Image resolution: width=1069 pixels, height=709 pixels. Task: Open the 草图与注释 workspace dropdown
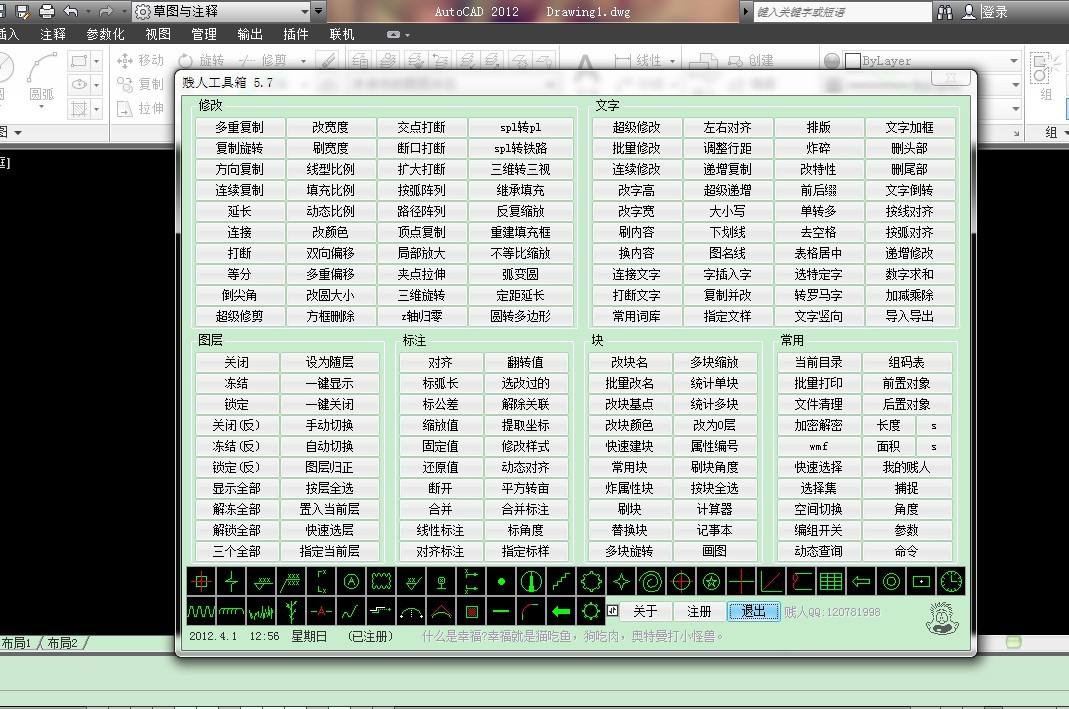click(318, 12)
